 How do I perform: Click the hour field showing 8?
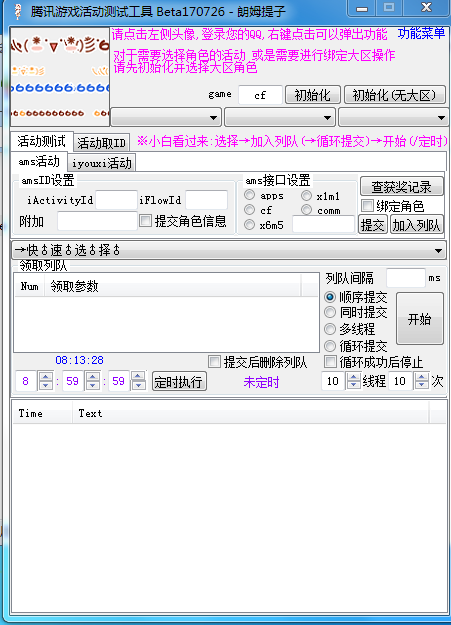point(26,381)
